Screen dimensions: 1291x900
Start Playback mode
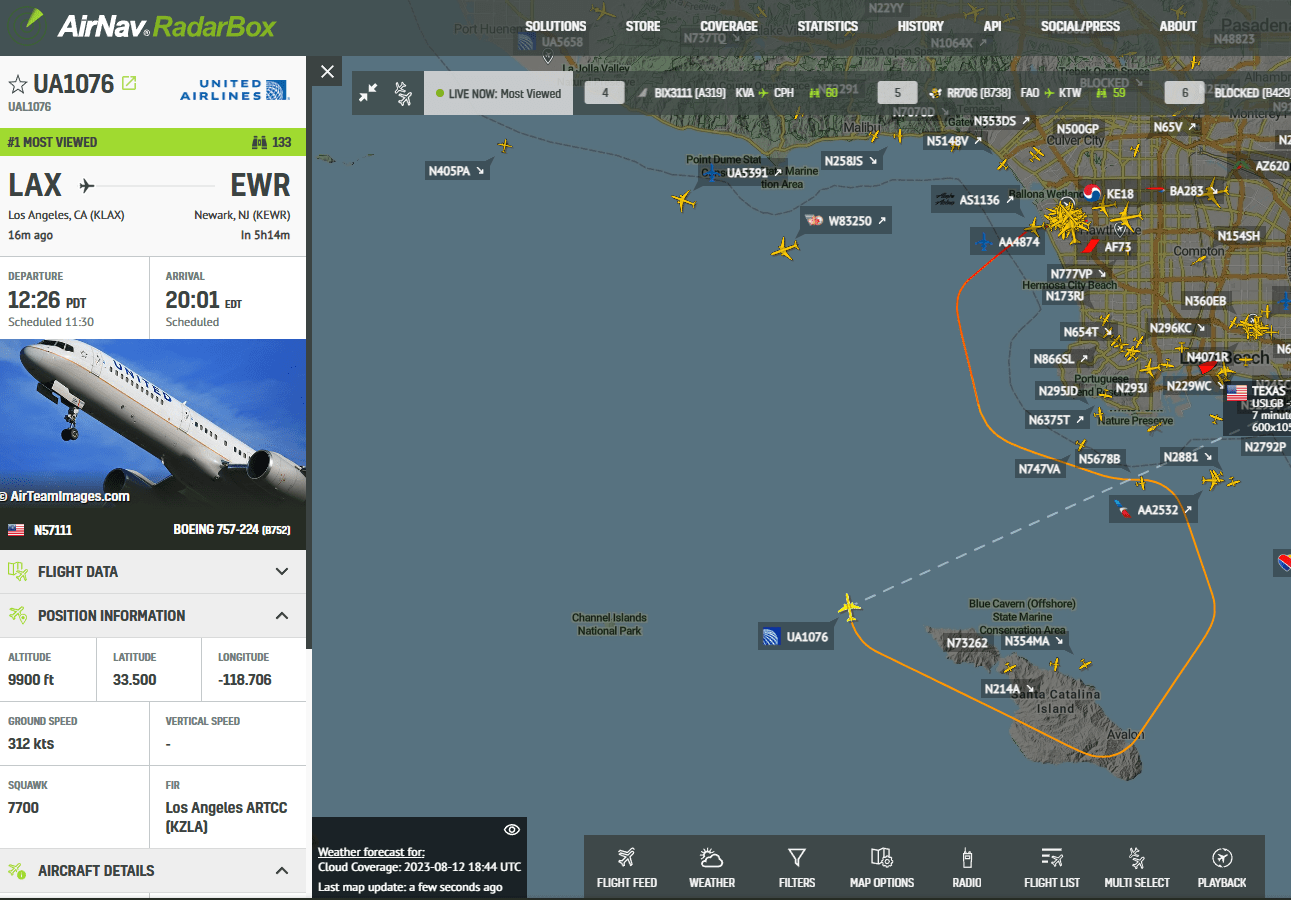(1222, 867)
